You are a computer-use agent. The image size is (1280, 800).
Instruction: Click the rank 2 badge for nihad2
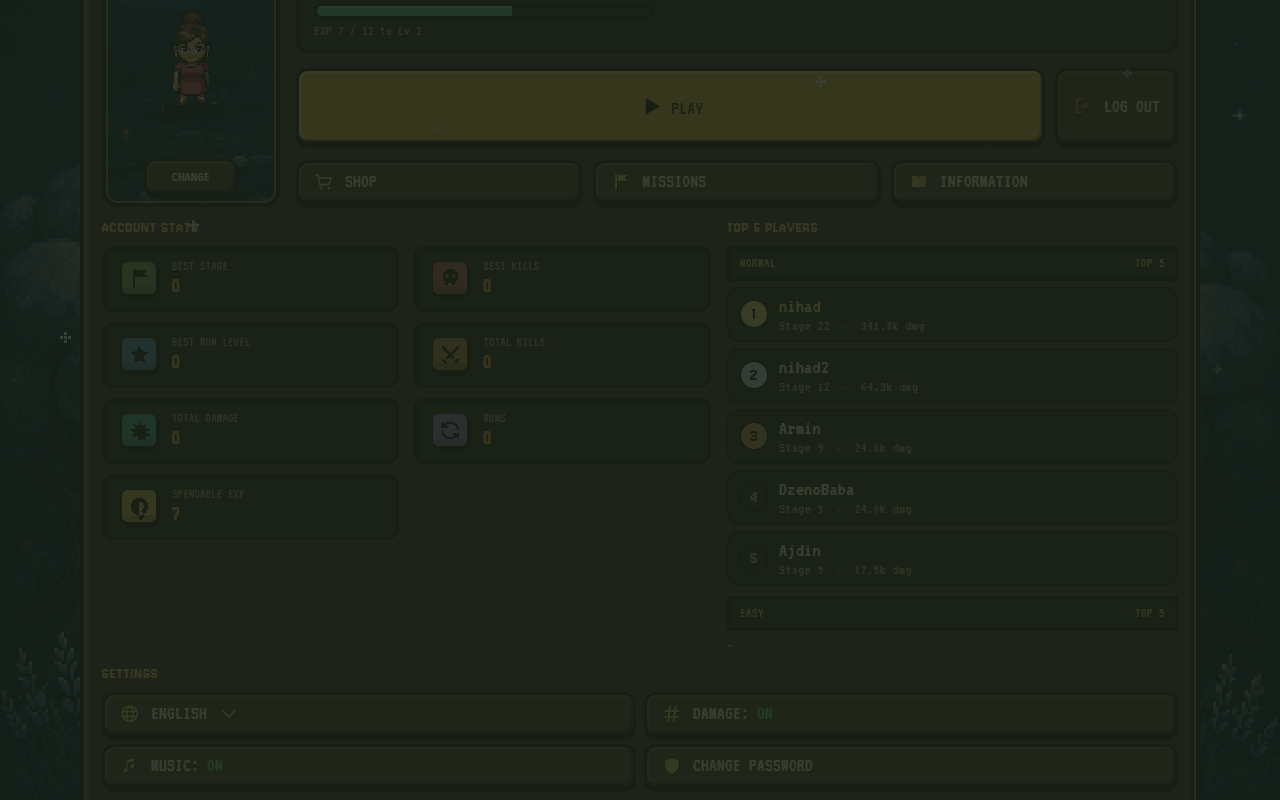pos(754,375)
